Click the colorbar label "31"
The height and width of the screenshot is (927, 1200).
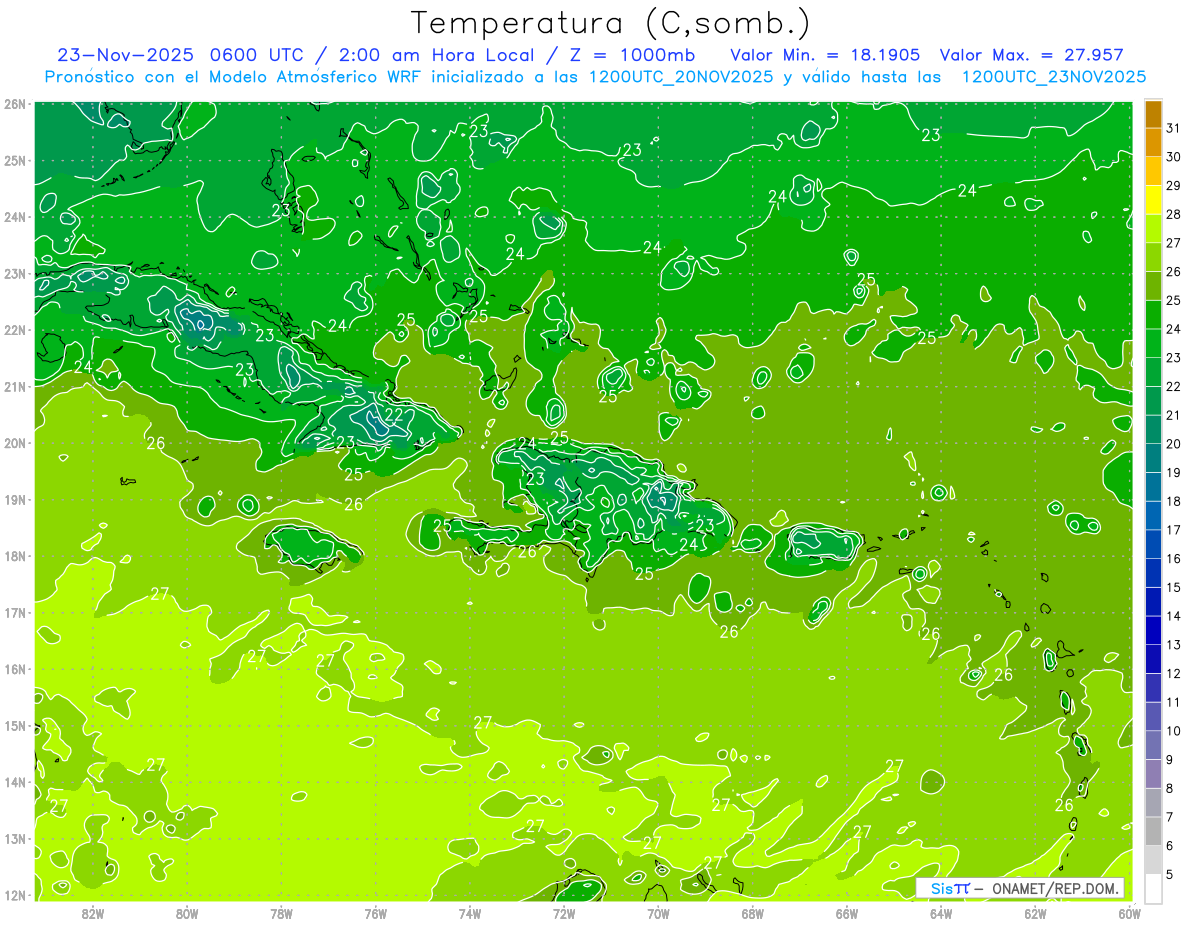tap(1173, 129)
